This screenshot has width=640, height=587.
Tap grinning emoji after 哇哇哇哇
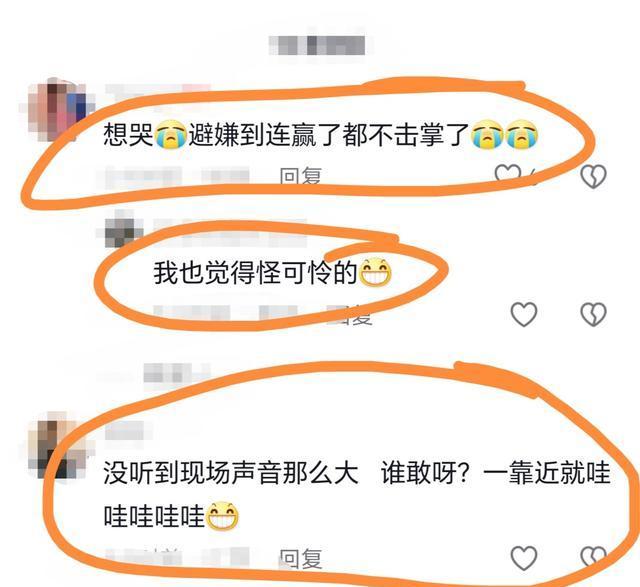[222, 516]
